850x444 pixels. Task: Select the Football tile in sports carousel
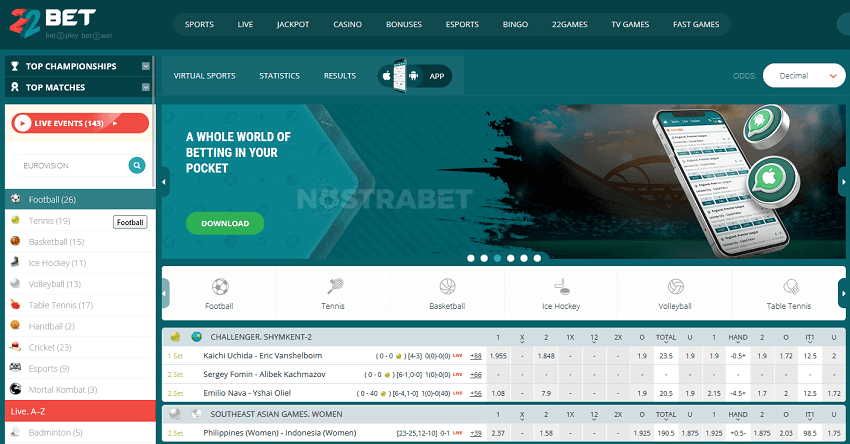[x=220, y=293]
